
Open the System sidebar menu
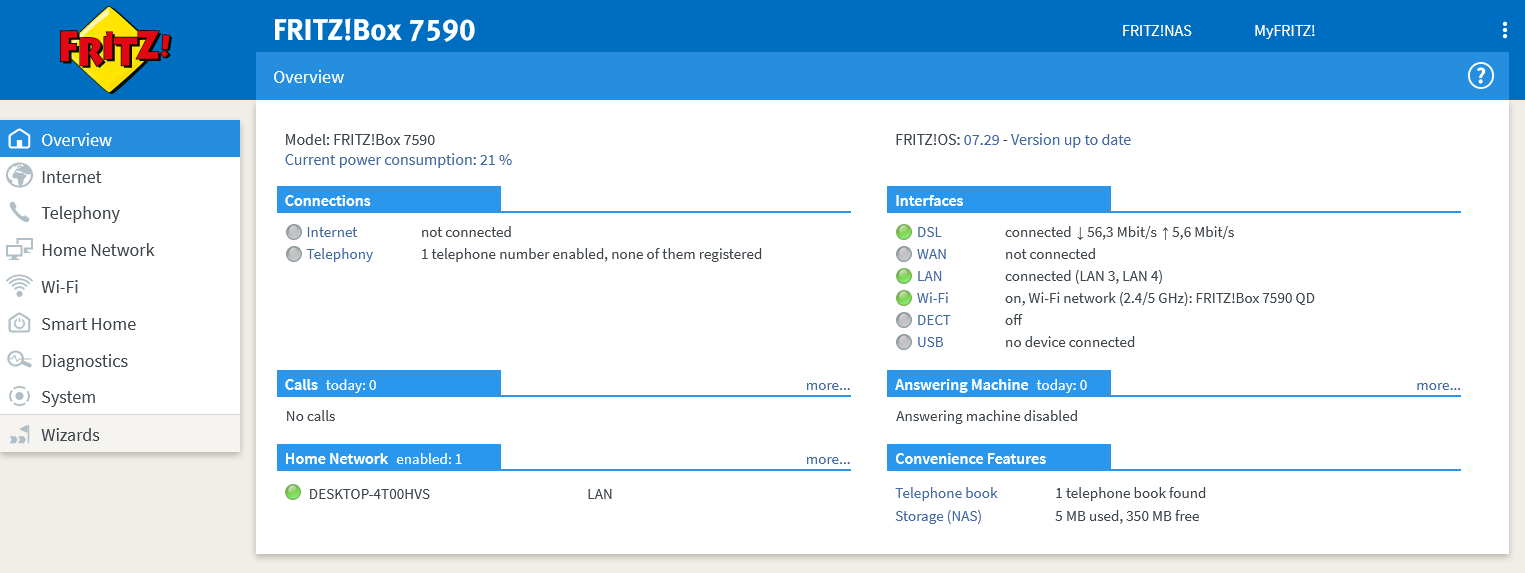click(x=120, y=397)
